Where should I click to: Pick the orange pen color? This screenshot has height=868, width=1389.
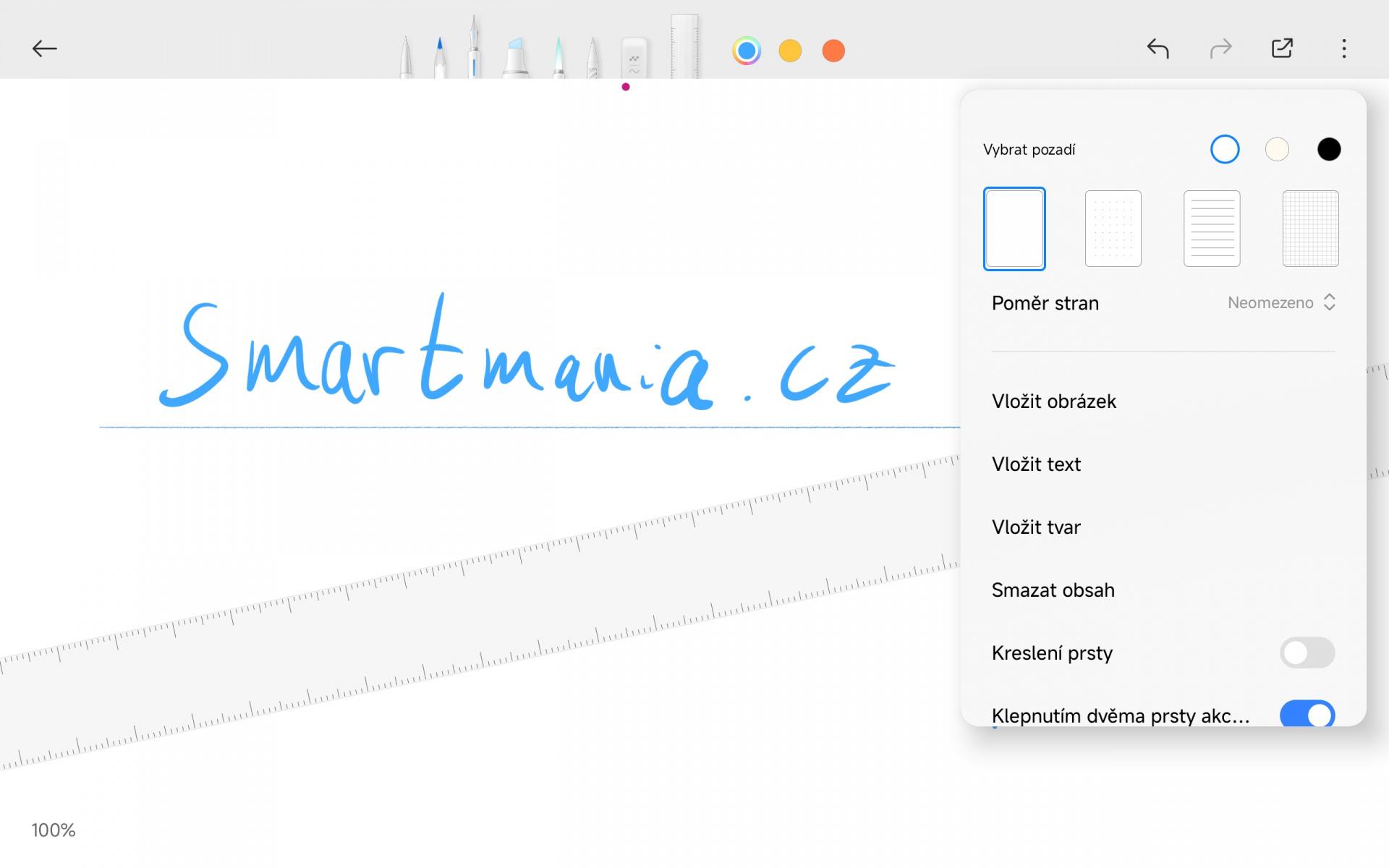[x=833, y=51]
